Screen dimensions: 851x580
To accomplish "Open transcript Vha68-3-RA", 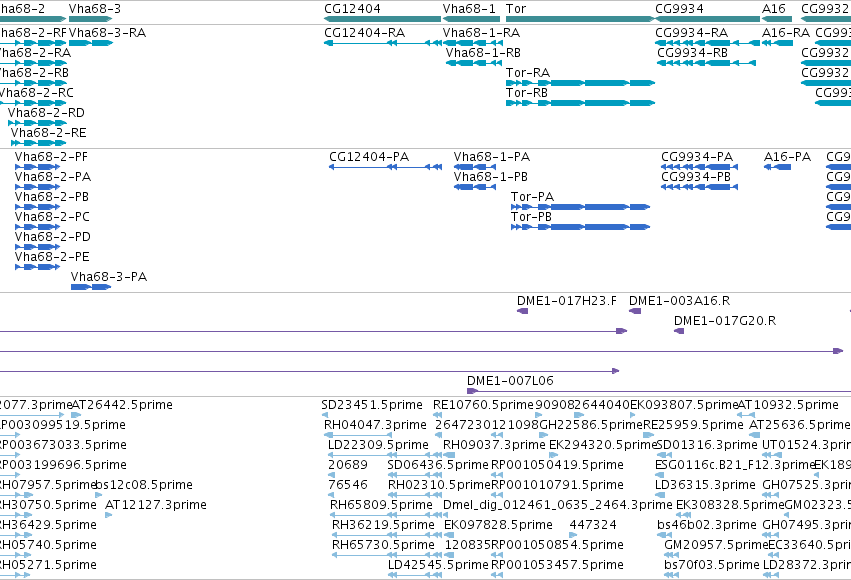I will (107, 33).
